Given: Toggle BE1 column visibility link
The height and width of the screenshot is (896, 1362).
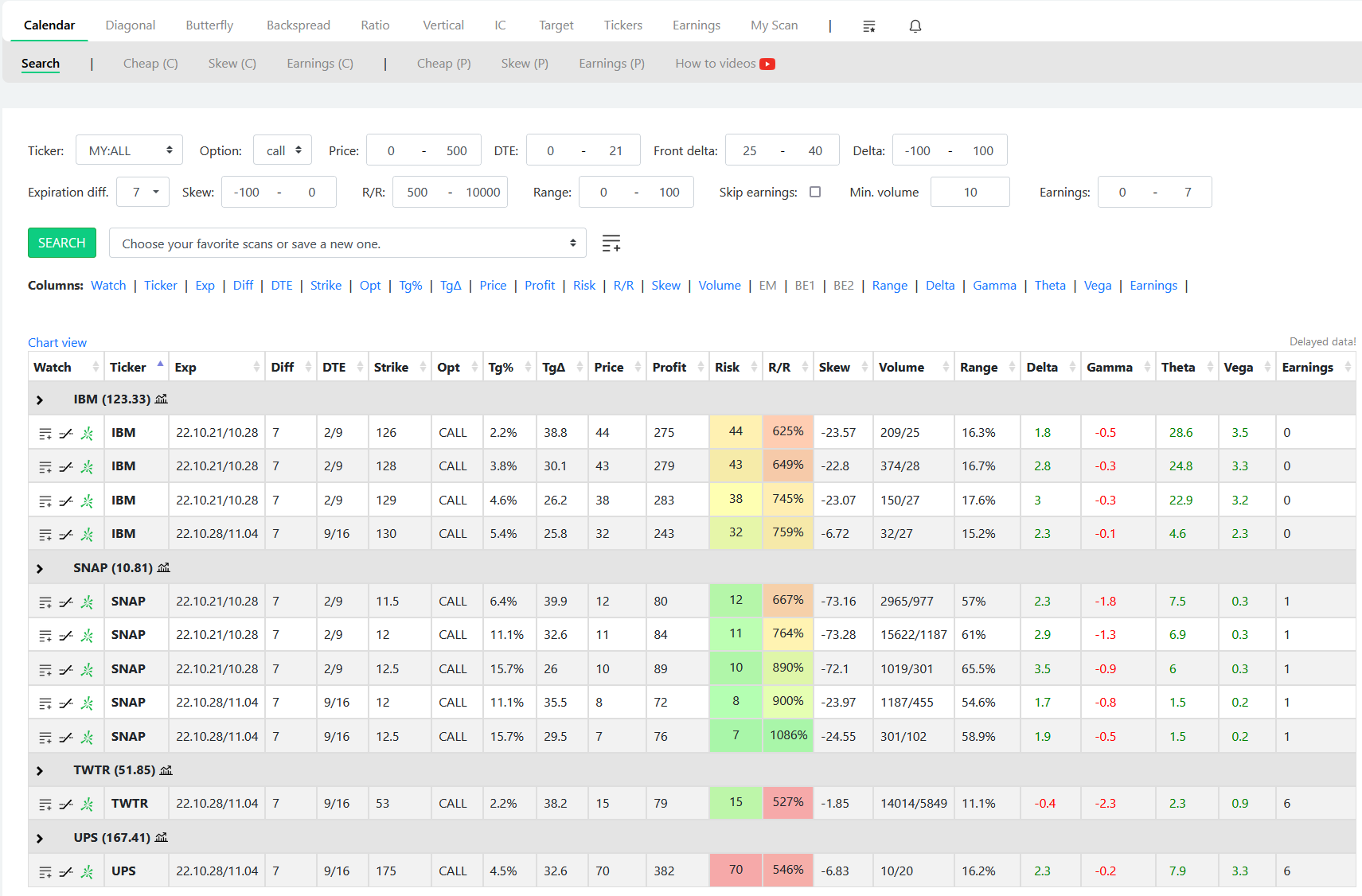Looking at the screenshot, I should [x=805, y=286].
